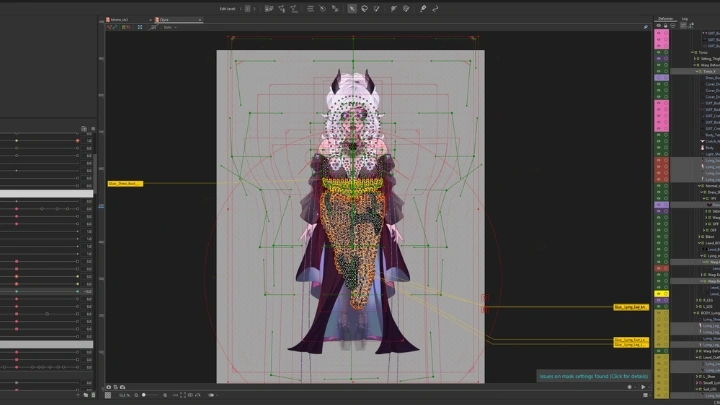Set Edit Level to 2
The height and width of the screenshot is (405, 720).
(x=248, y=8)
